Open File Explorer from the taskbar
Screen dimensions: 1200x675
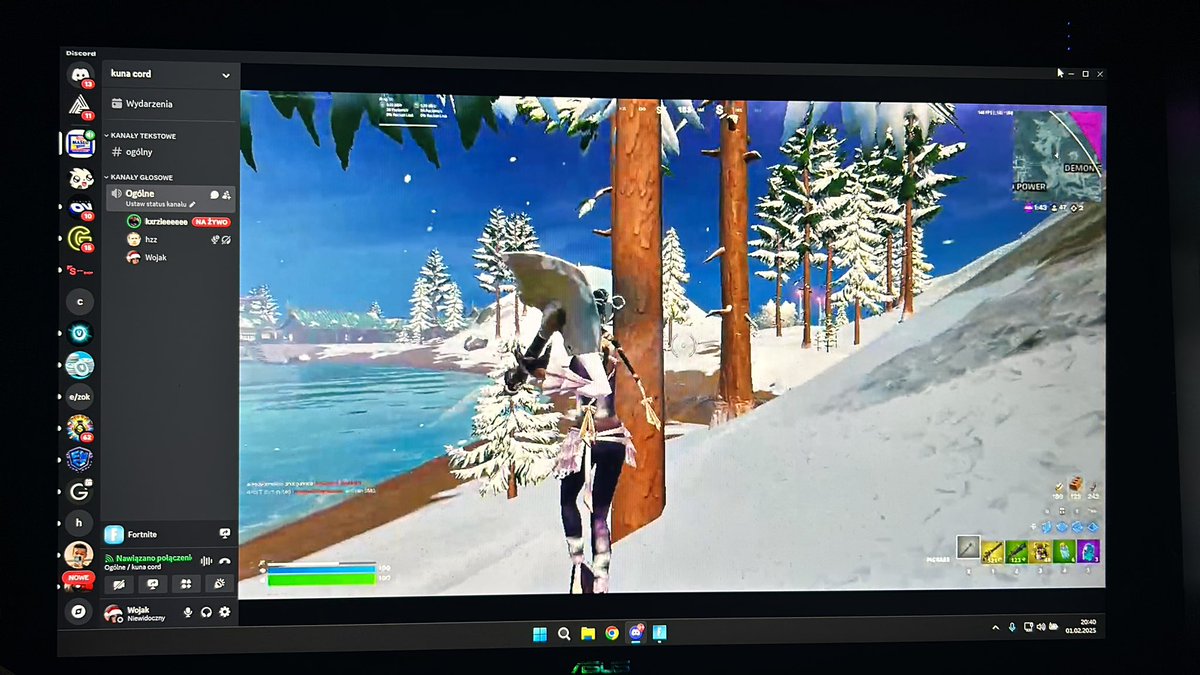pos(588,633)
